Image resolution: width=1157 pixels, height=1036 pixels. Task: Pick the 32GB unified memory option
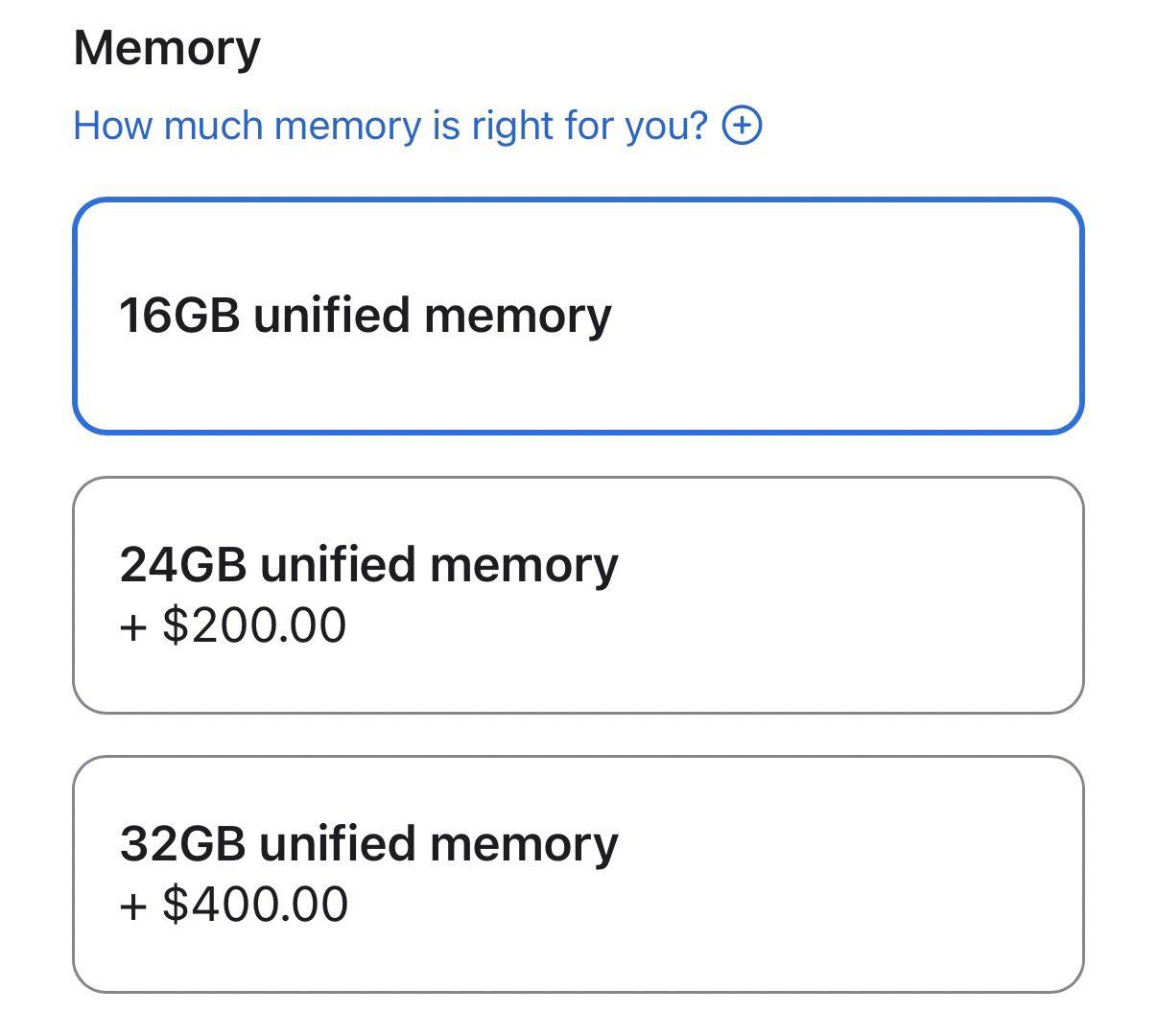(578, 874)
